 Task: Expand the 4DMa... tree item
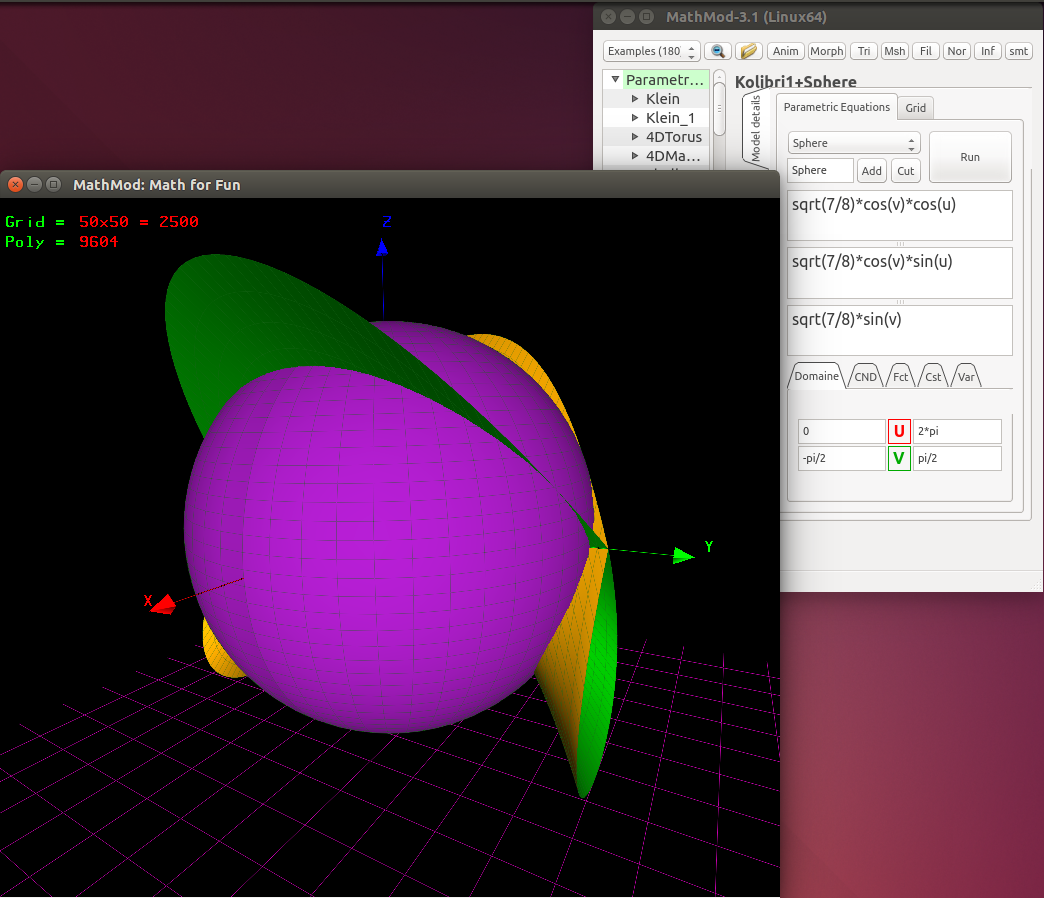(635, 156)
